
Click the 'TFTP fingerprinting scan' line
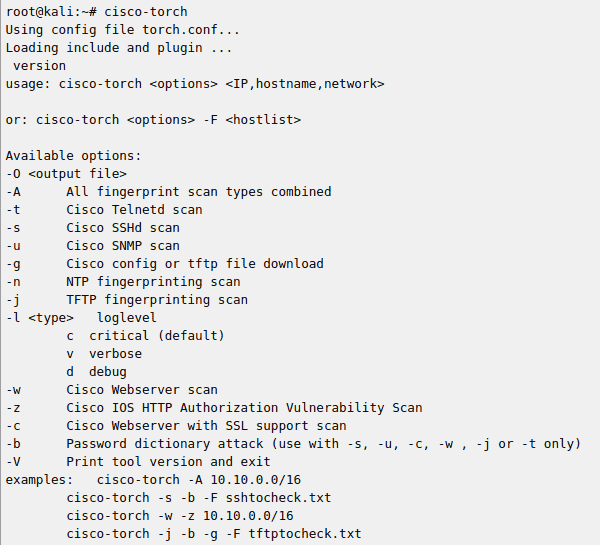point(157,299)
